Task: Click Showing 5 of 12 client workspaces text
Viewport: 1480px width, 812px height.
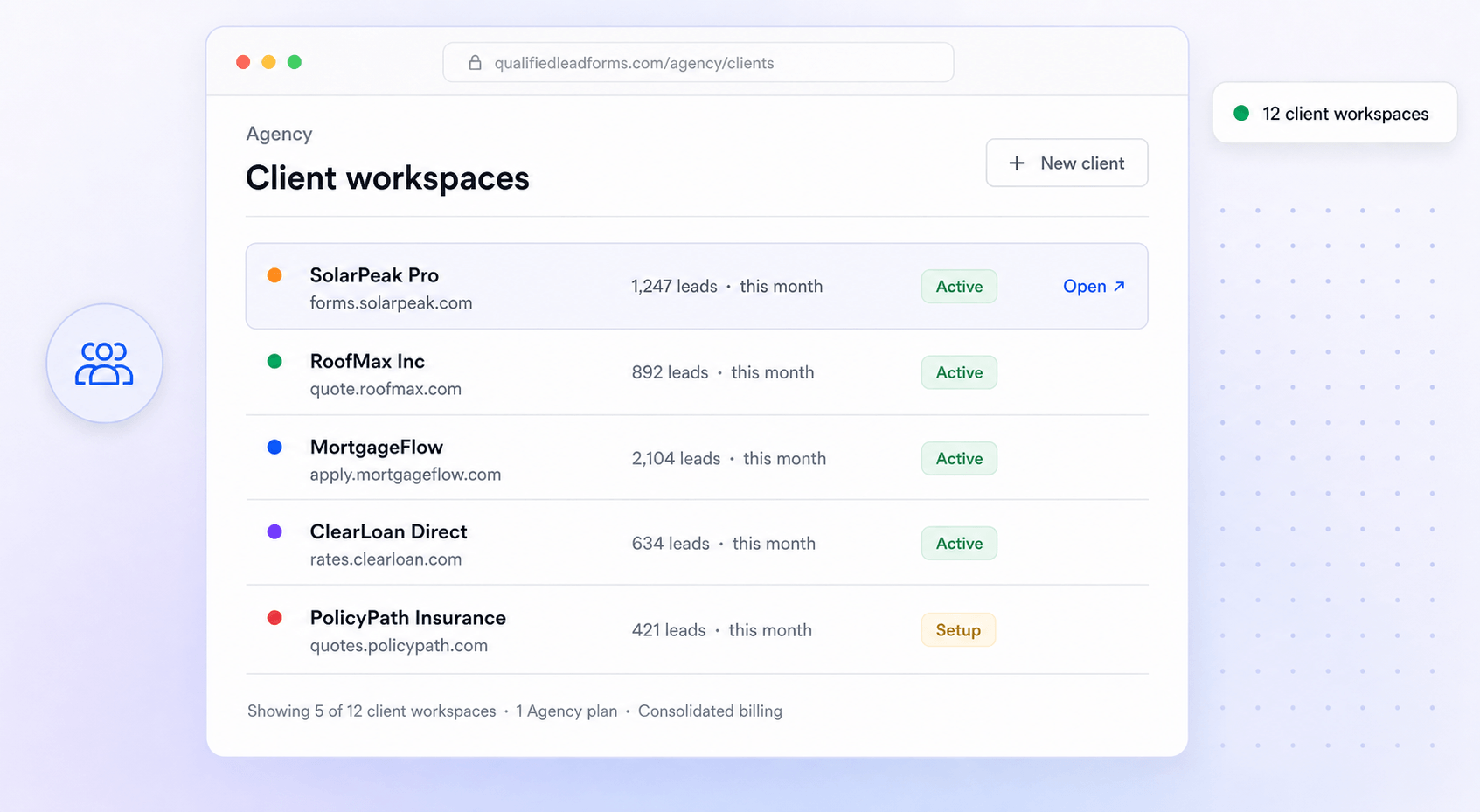Action: tap(372, 711)
